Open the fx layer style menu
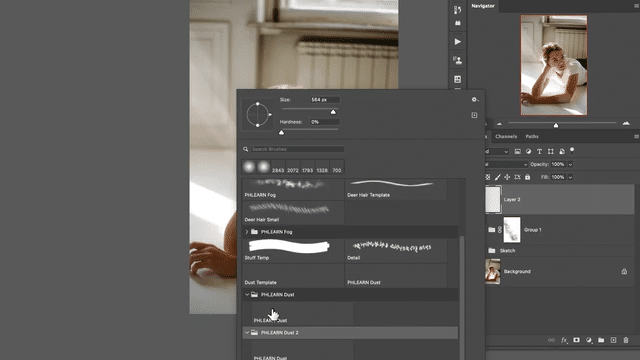This screenshot has height=360, width=640. (x=564, y=340)
